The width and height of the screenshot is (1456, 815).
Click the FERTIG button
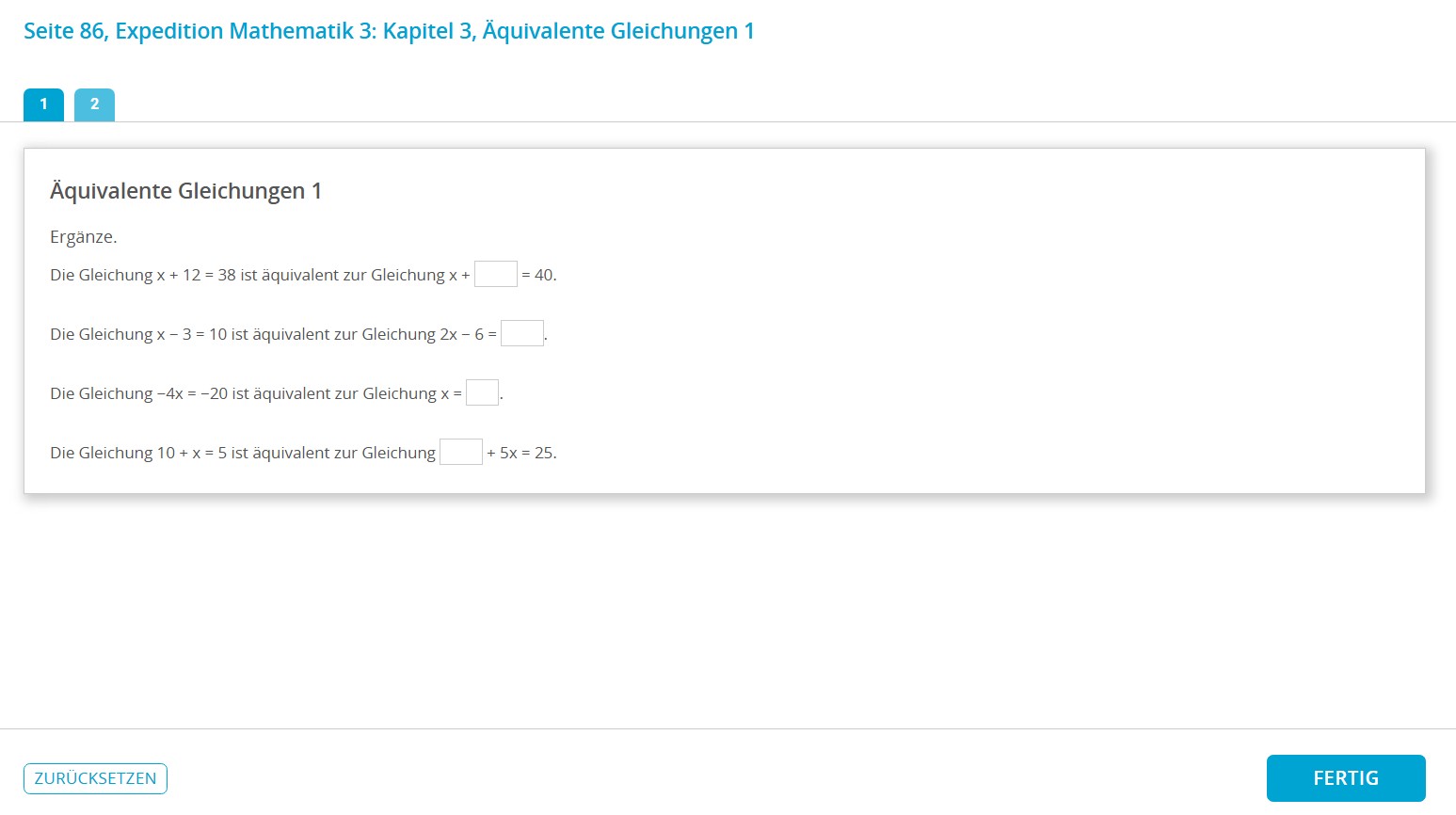pyautogui.click(x=1345, y=778)
